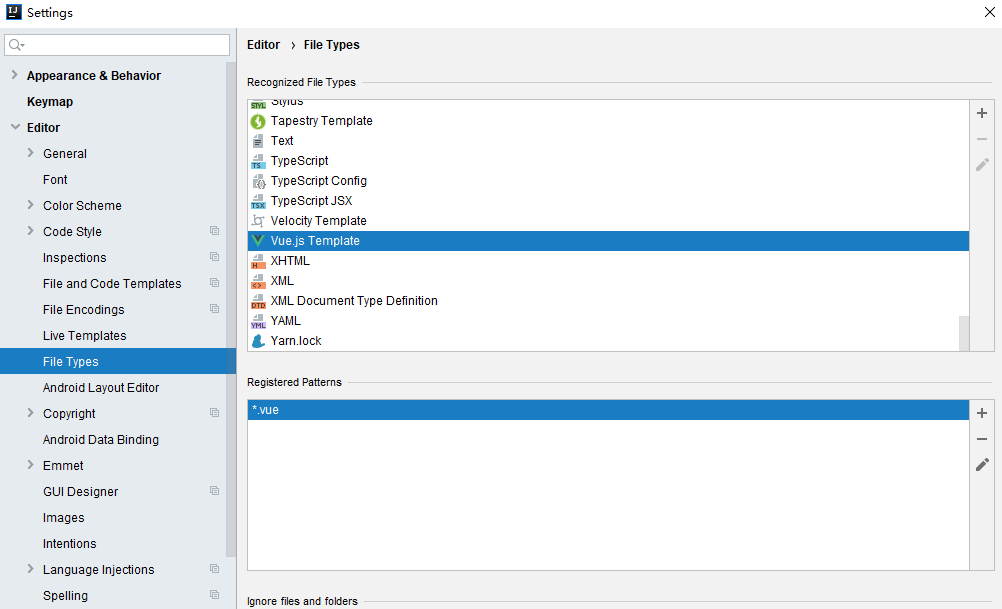This screenshot has width=1002, height=609.
Task: Click the Text file type icon
Action: point(258,141)
